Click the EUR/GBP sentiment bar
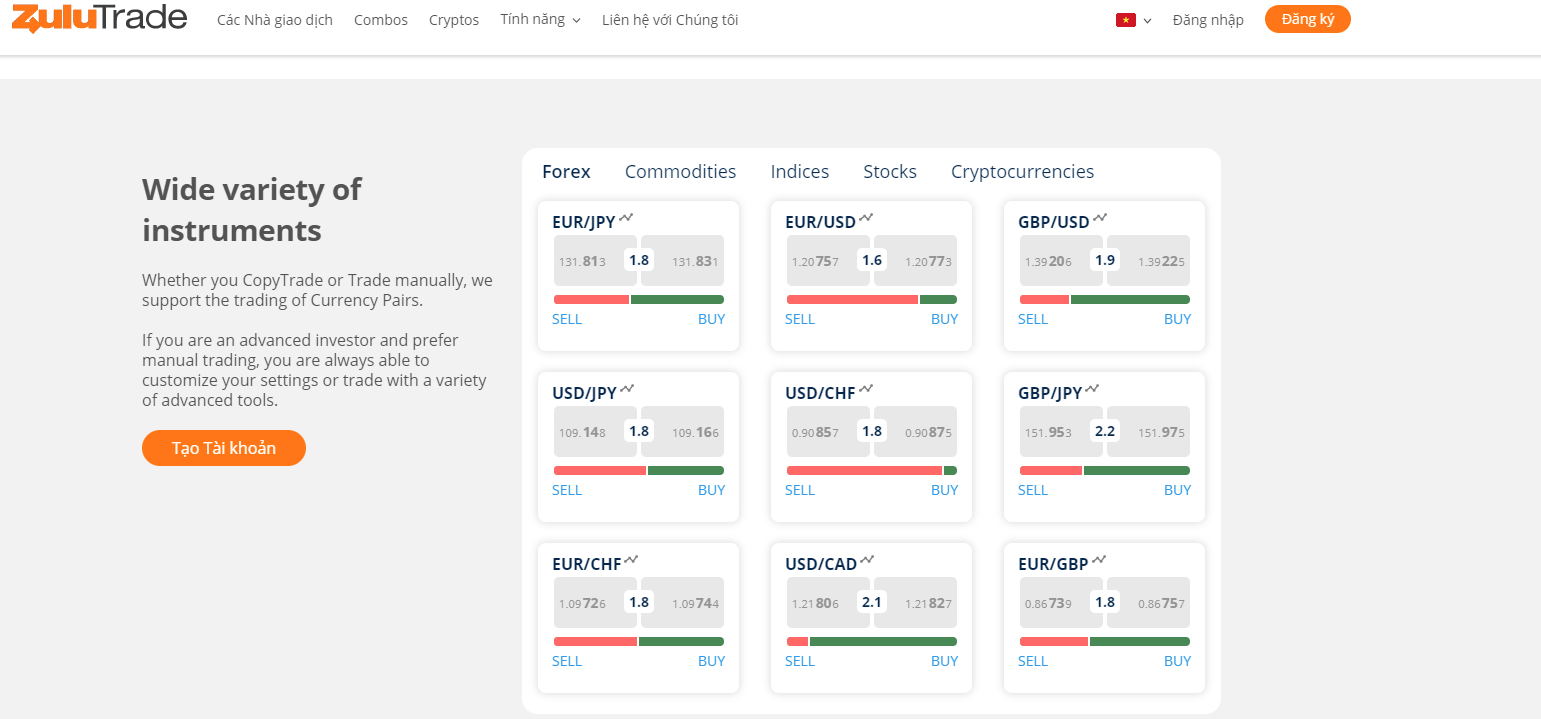Screen dimensions: 1541x719 (x=1104, y=641)
